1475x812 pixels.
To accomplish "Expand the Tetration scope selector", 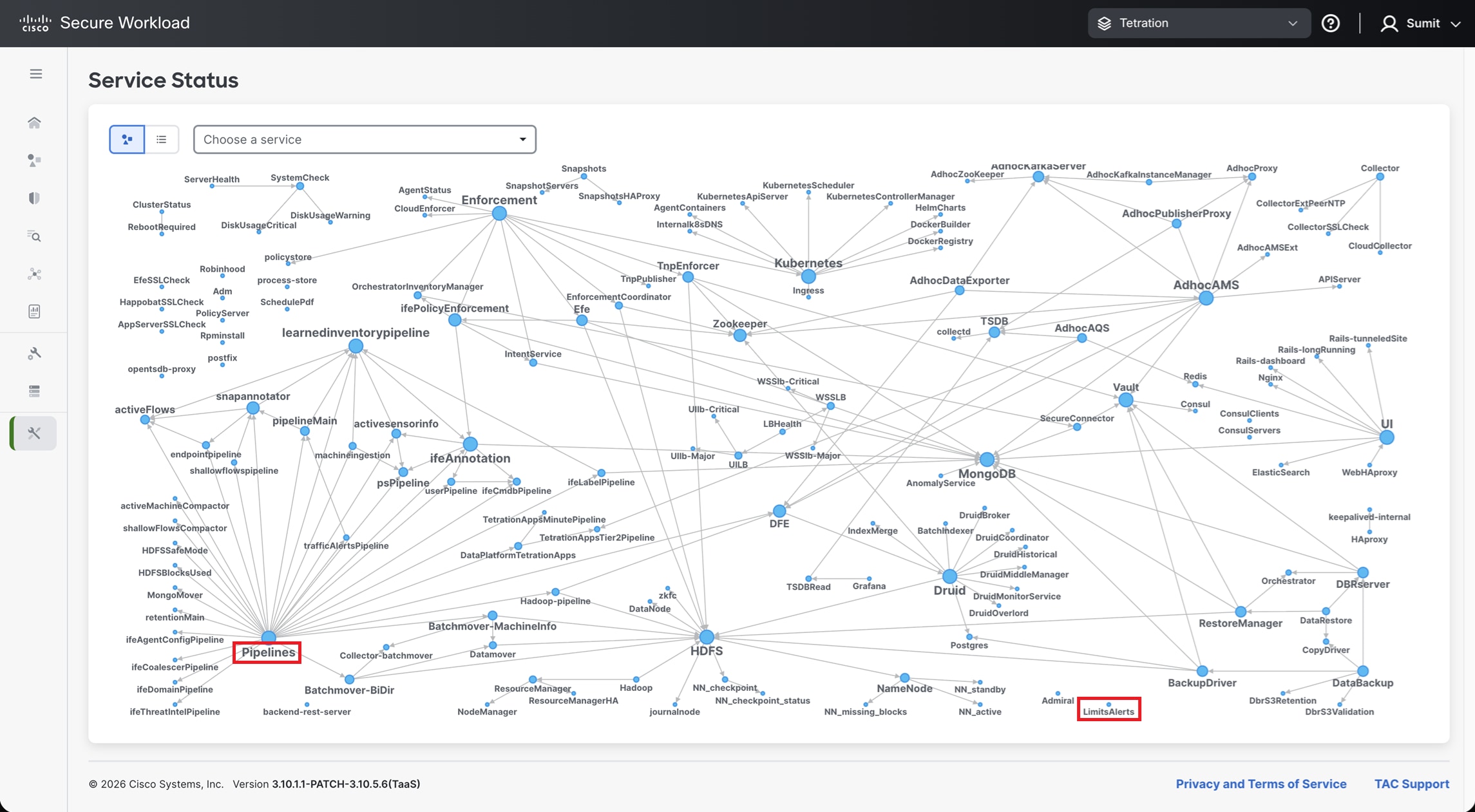I will point(1199,23).
